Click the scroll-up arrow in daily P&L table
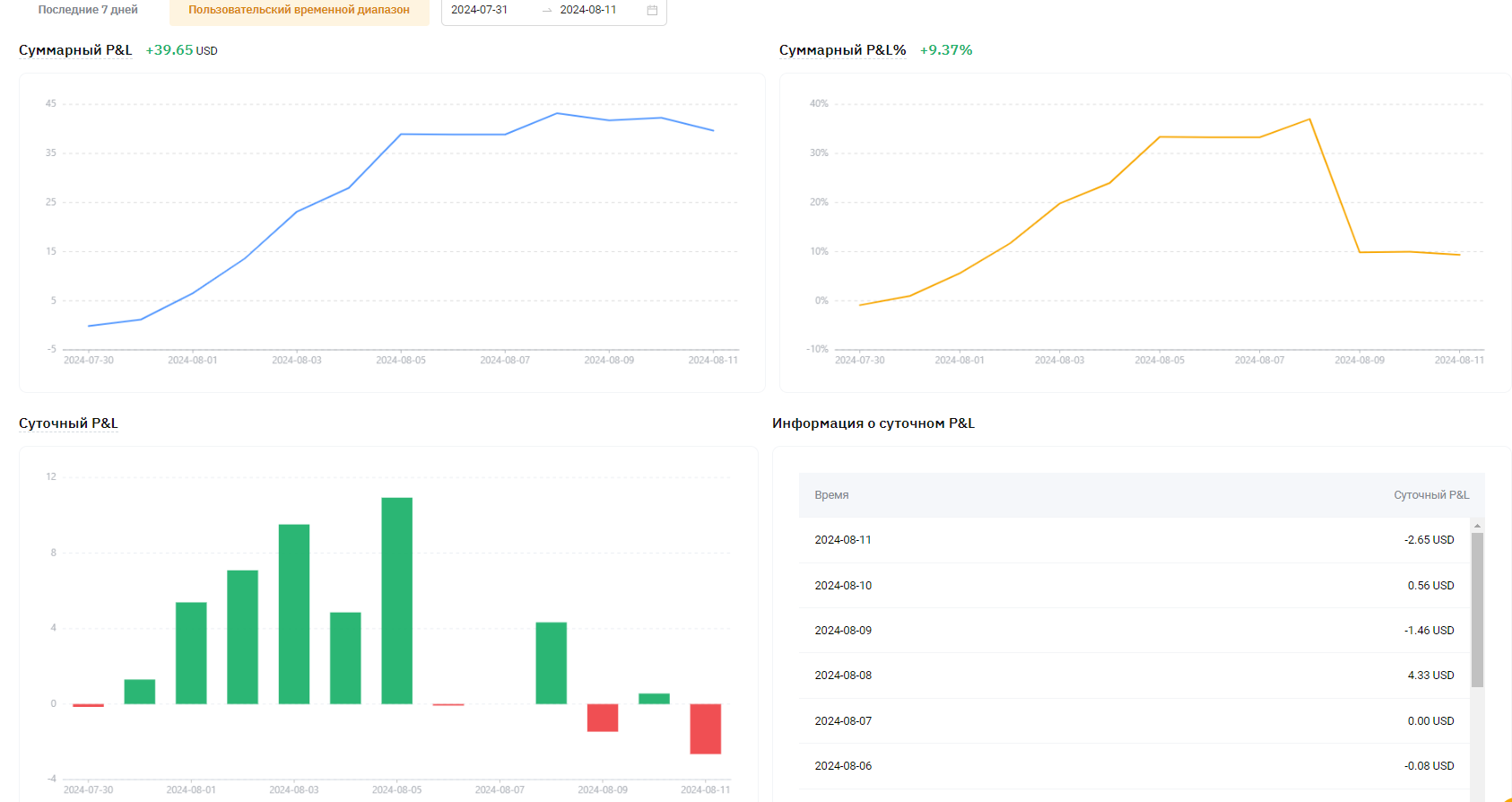Screen dimensions: 1512x802 pos(1477,526)
